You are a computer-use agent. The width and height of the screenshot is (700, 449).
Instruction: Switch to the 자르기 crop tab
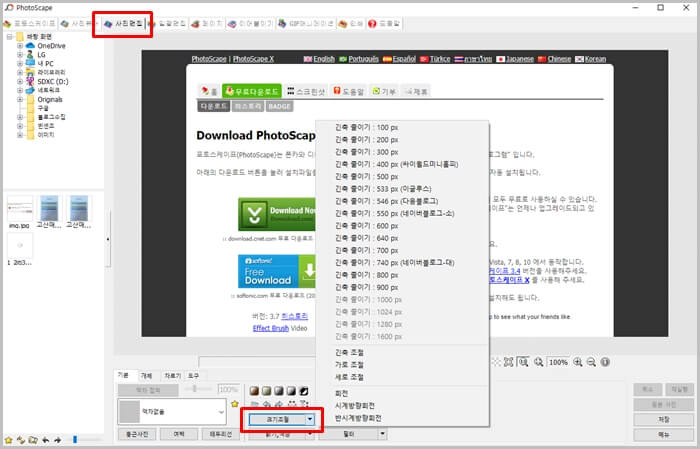172,376
